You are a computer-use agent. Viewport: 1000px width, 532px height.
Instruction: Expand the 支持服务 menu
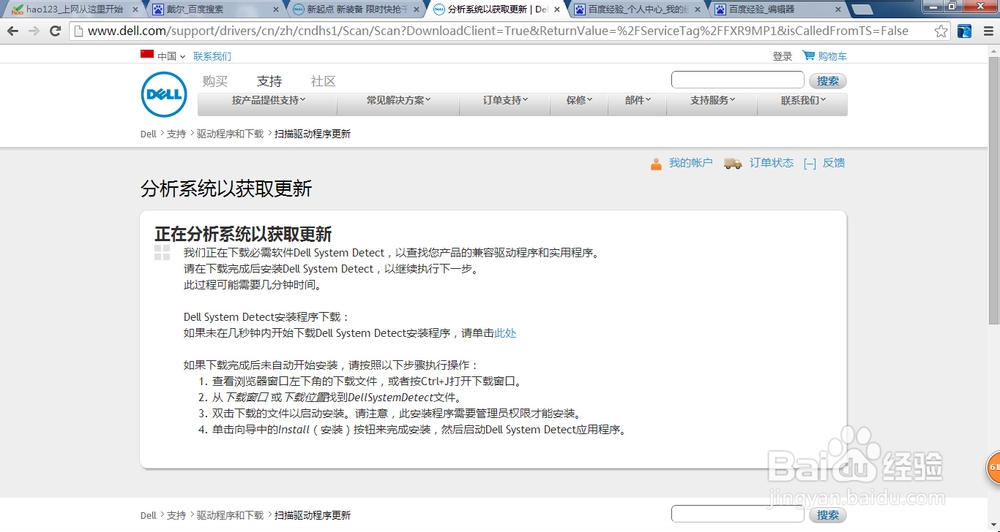click(712, 100)
